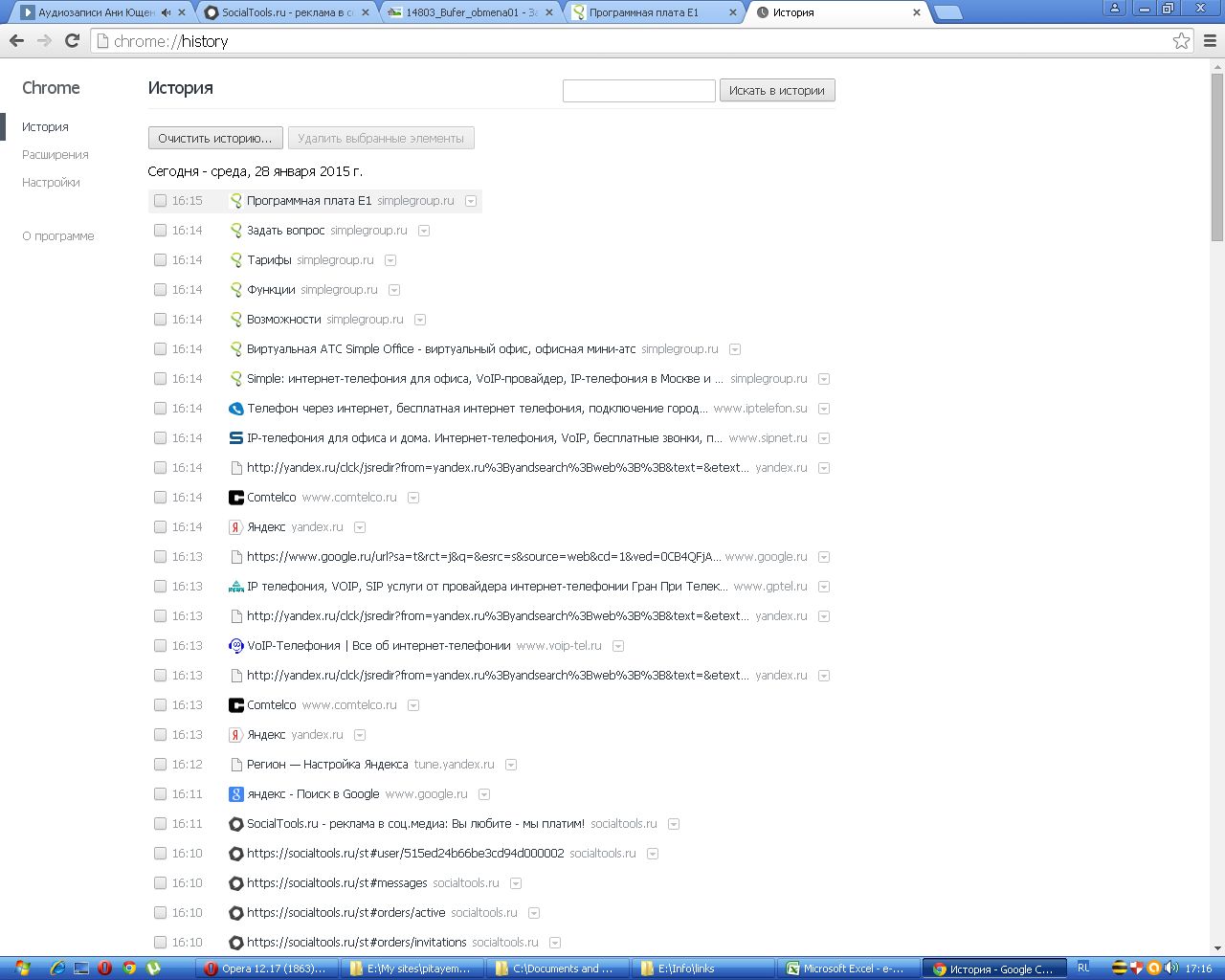Click the sipnet.ru entry favicon
The image size is (1225, 980).
point(236,438)
